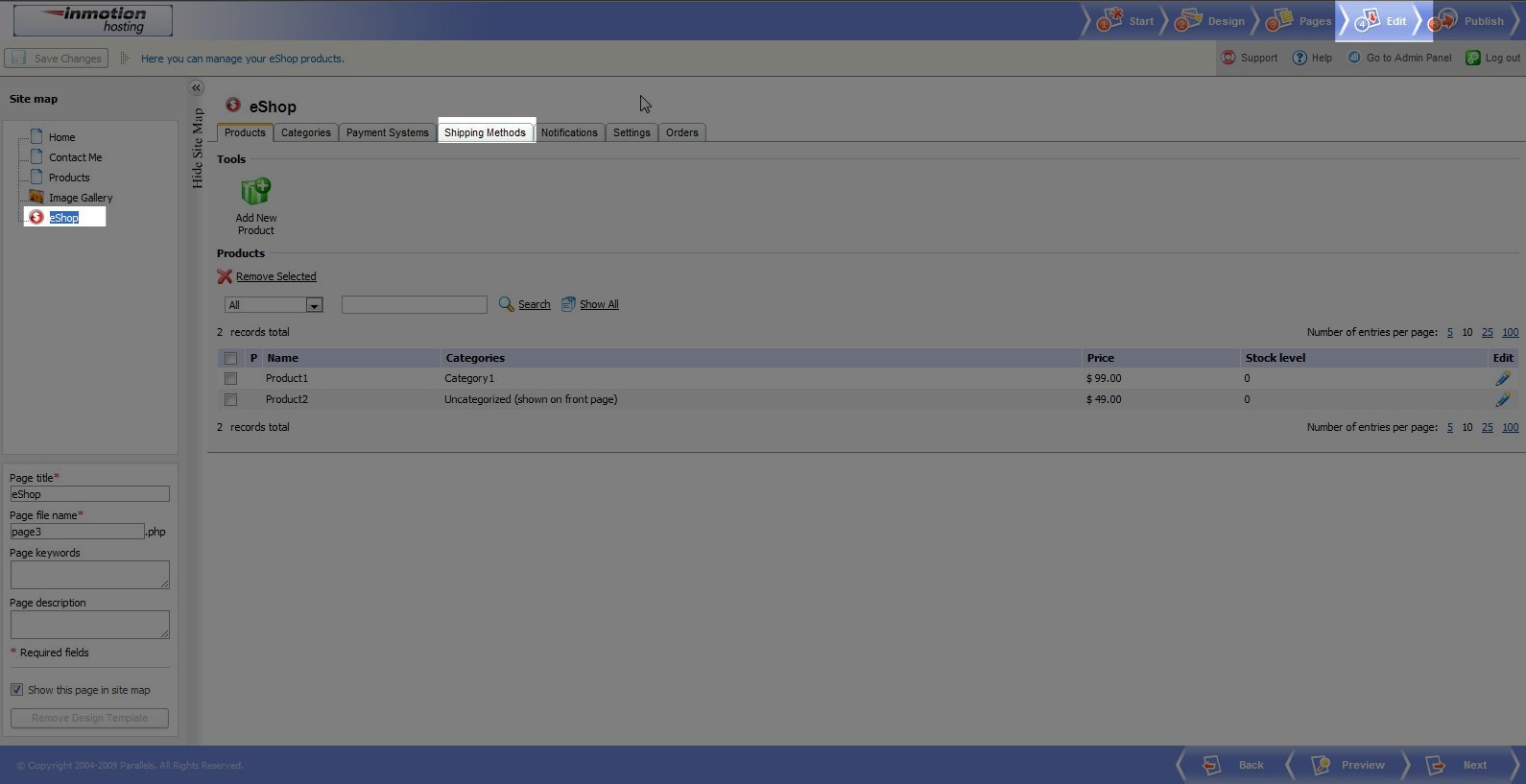The image size is (1526, 784).
Task: Show 100 entries per page, bottom pager
Action: pyautogui.click(x=1511, y=427)
